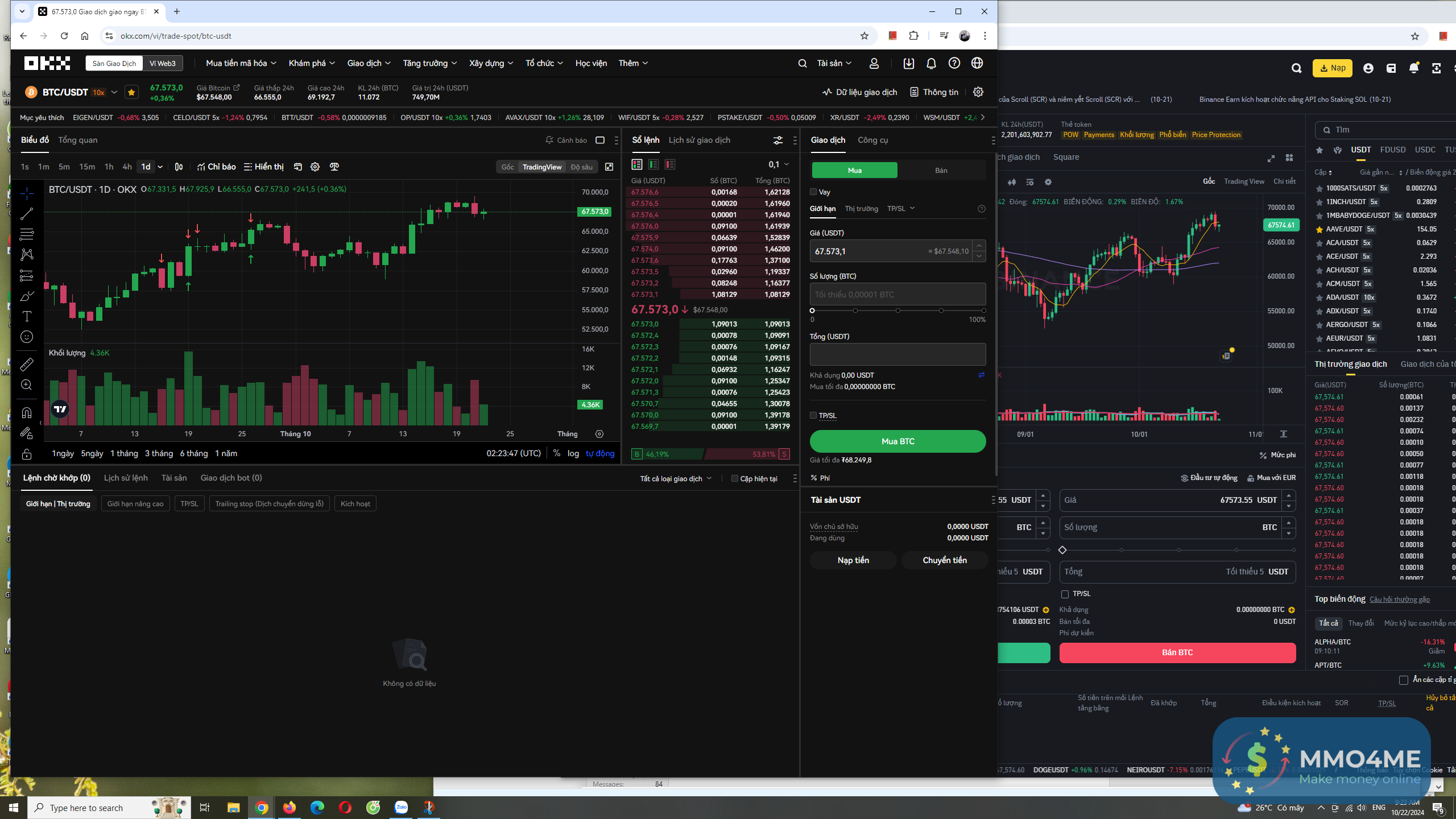The height and width of the screenshot is (819, 1456).
Task: Toggle BTC/USDT favorite star
Action: [131, 92]
